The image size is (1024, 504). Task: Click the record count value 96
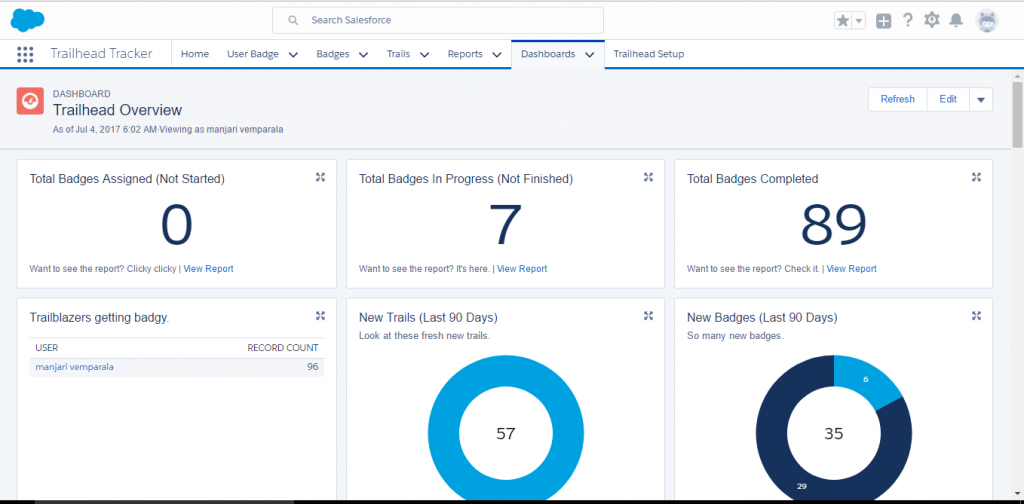312,367
